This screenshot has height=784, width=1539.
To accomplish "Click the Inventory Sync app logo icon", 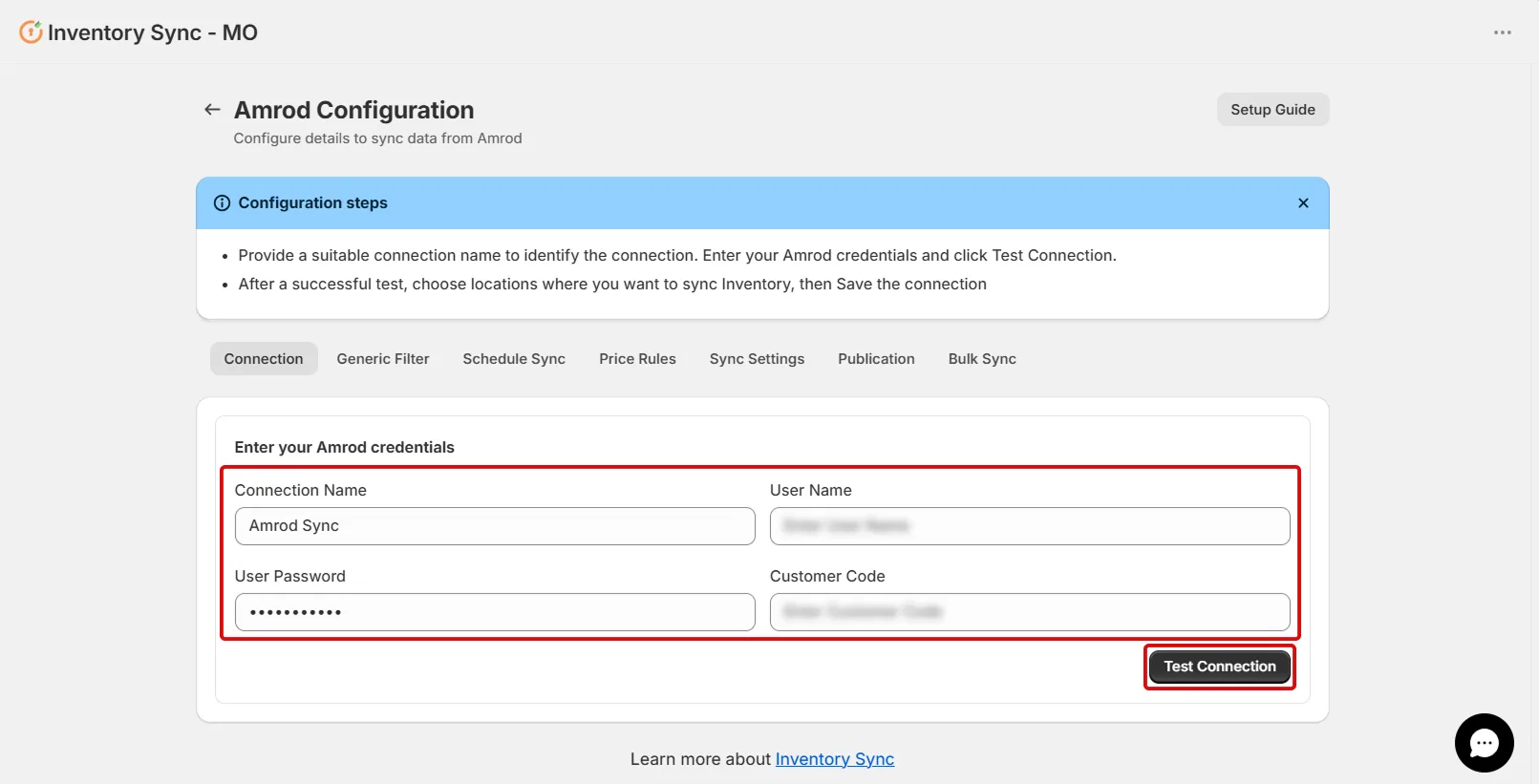I will [x=31, y=32].
